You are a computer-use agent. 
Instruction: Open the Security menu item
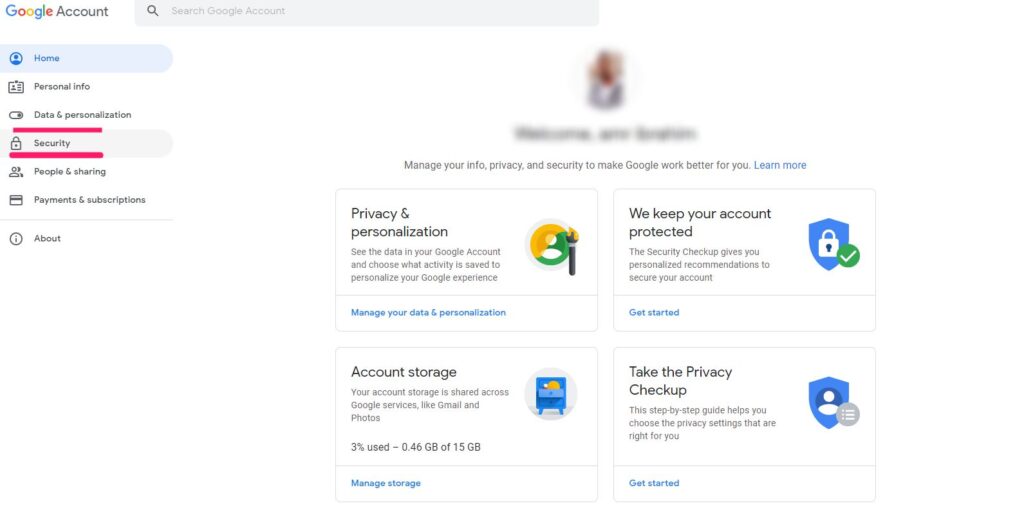[x=52, y=143]
